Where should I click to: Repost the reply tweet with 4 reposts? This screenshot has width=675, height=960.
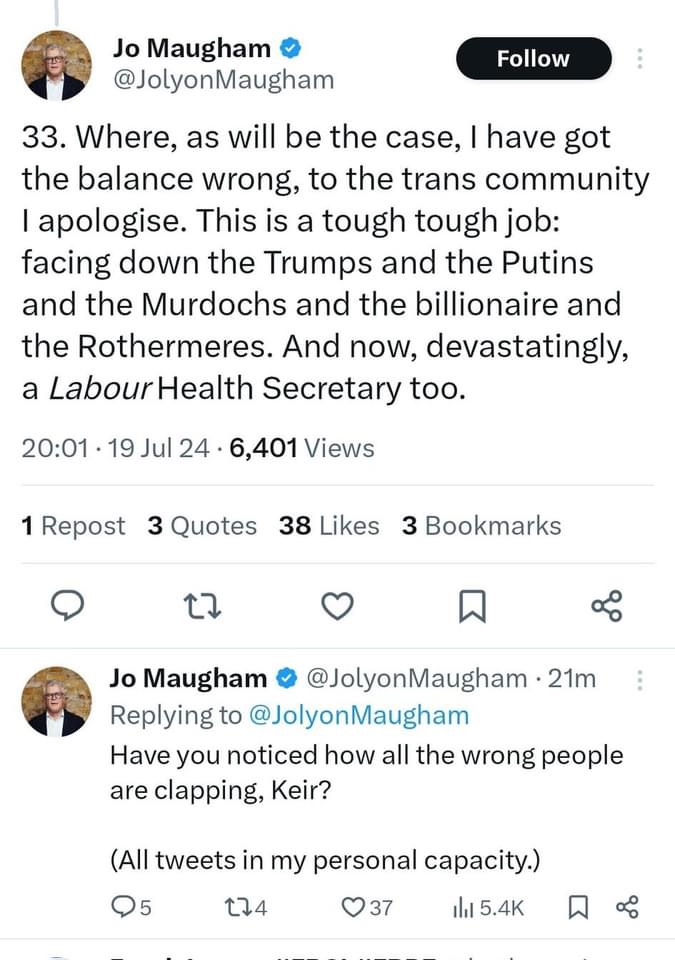(243, 907)
